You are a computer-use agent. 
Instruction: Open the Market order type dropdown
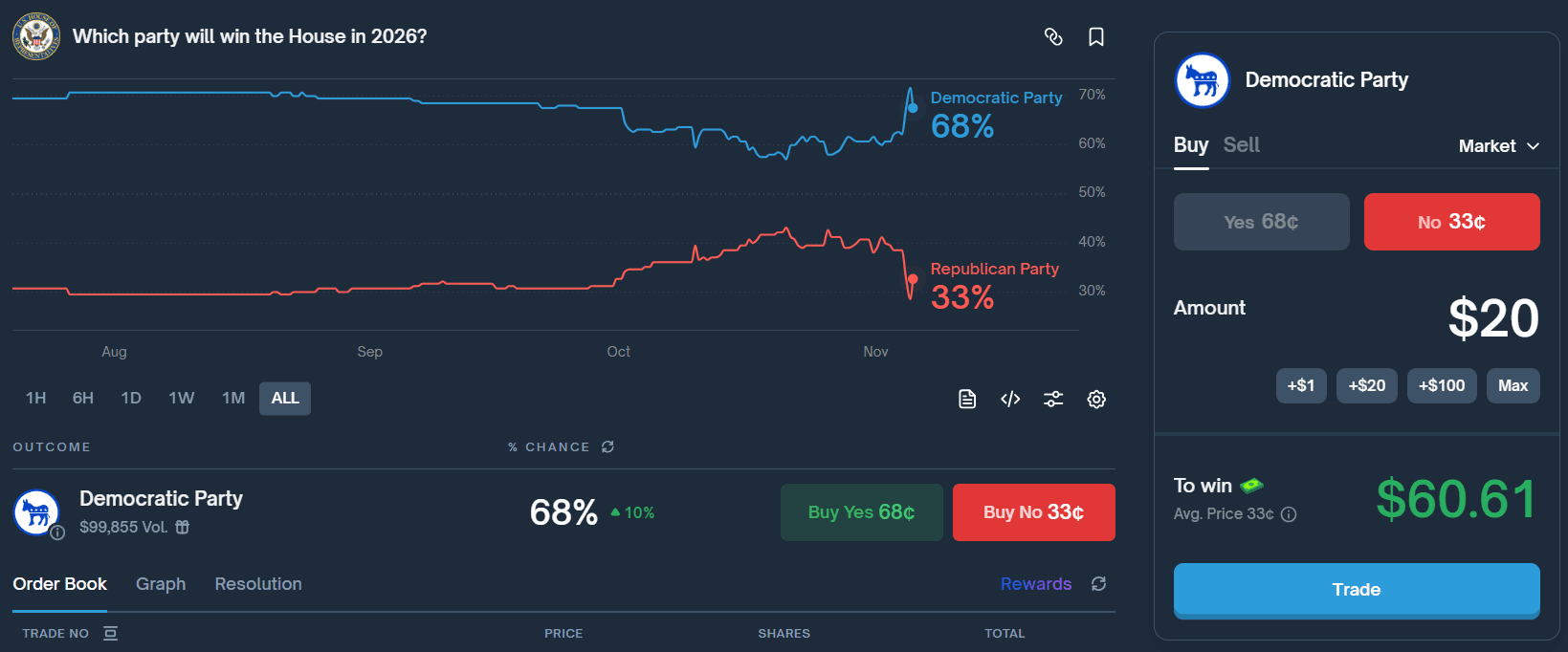1499,146
